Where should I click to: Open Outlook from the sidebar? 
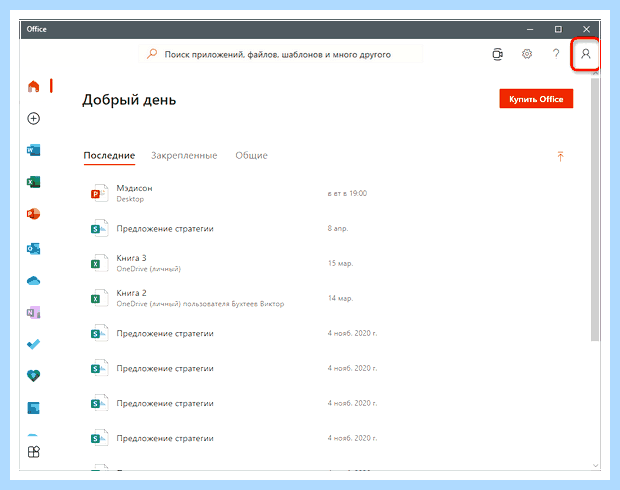click(34, 249)
